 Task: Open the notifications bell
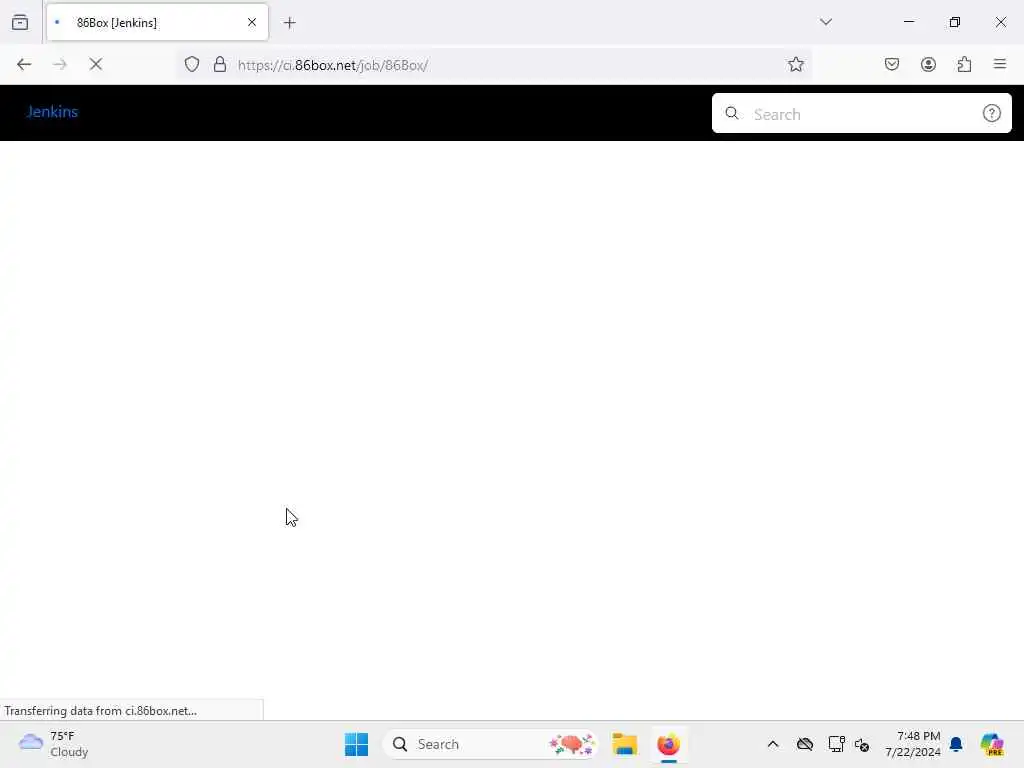click(956, 744)
